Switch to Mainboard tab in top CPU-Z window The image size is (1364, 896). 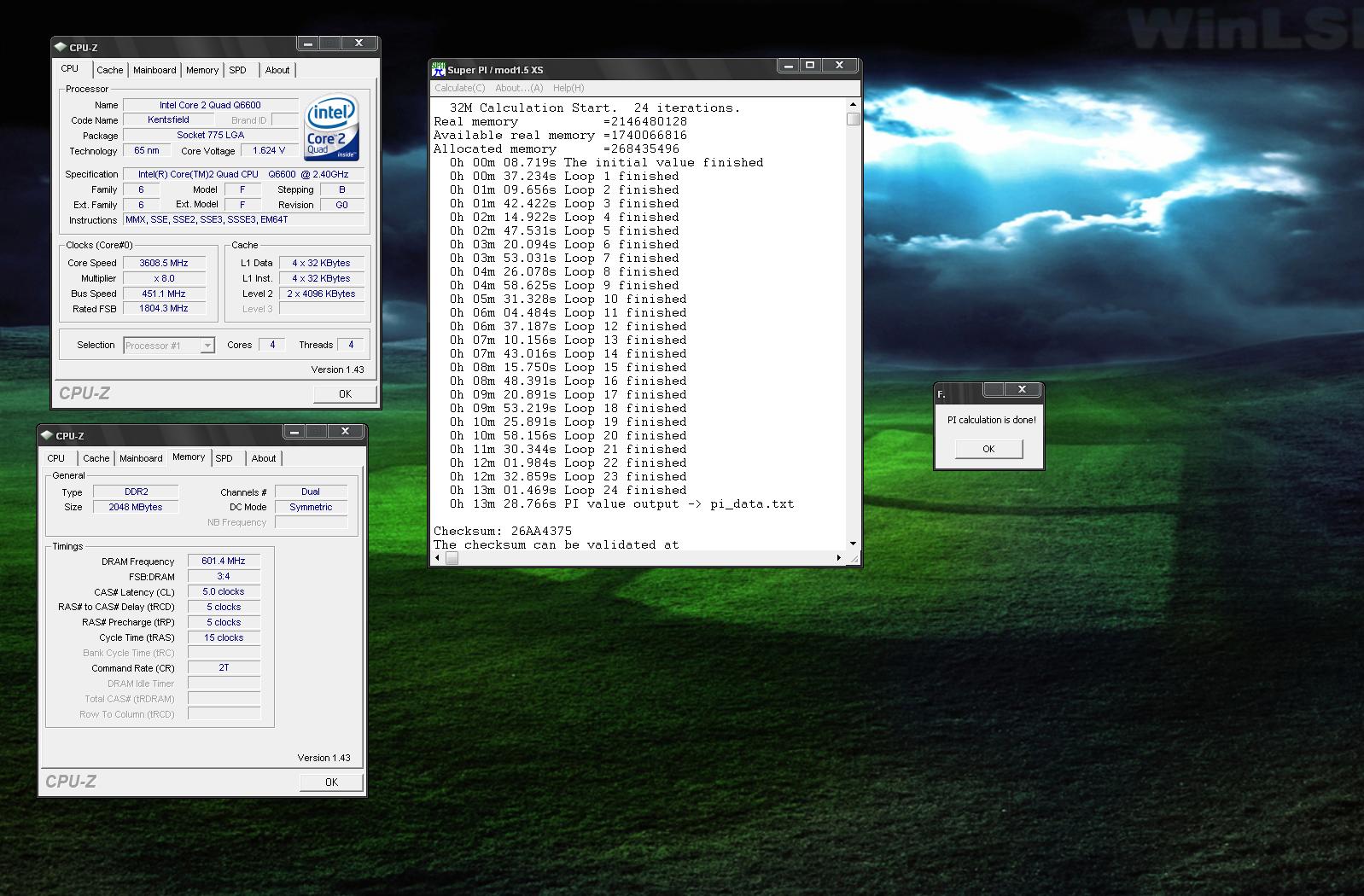(x=154, y=70)
